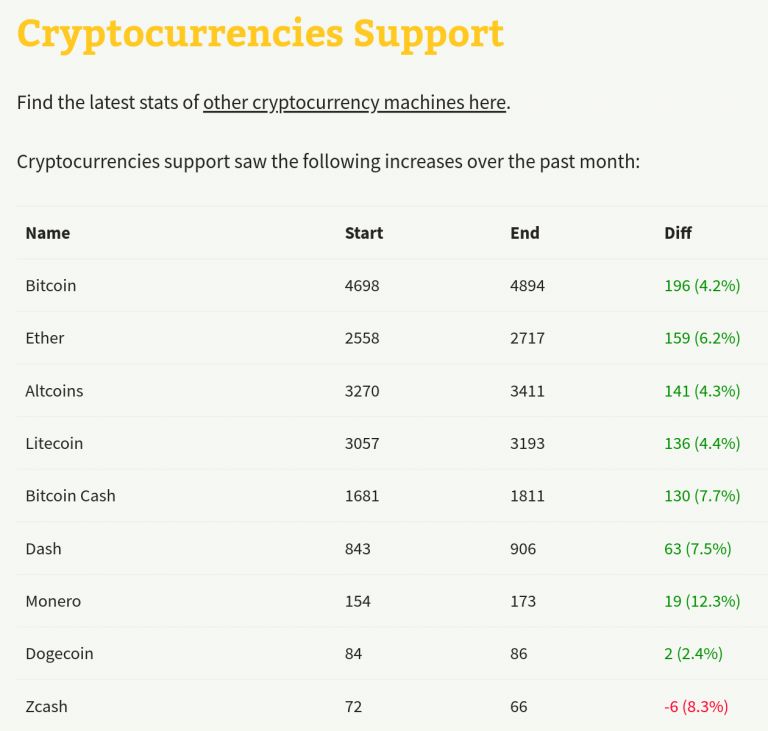Click Ether's end value 2717
The height and width of the screenshot is (731, 768).
[528, 338]
